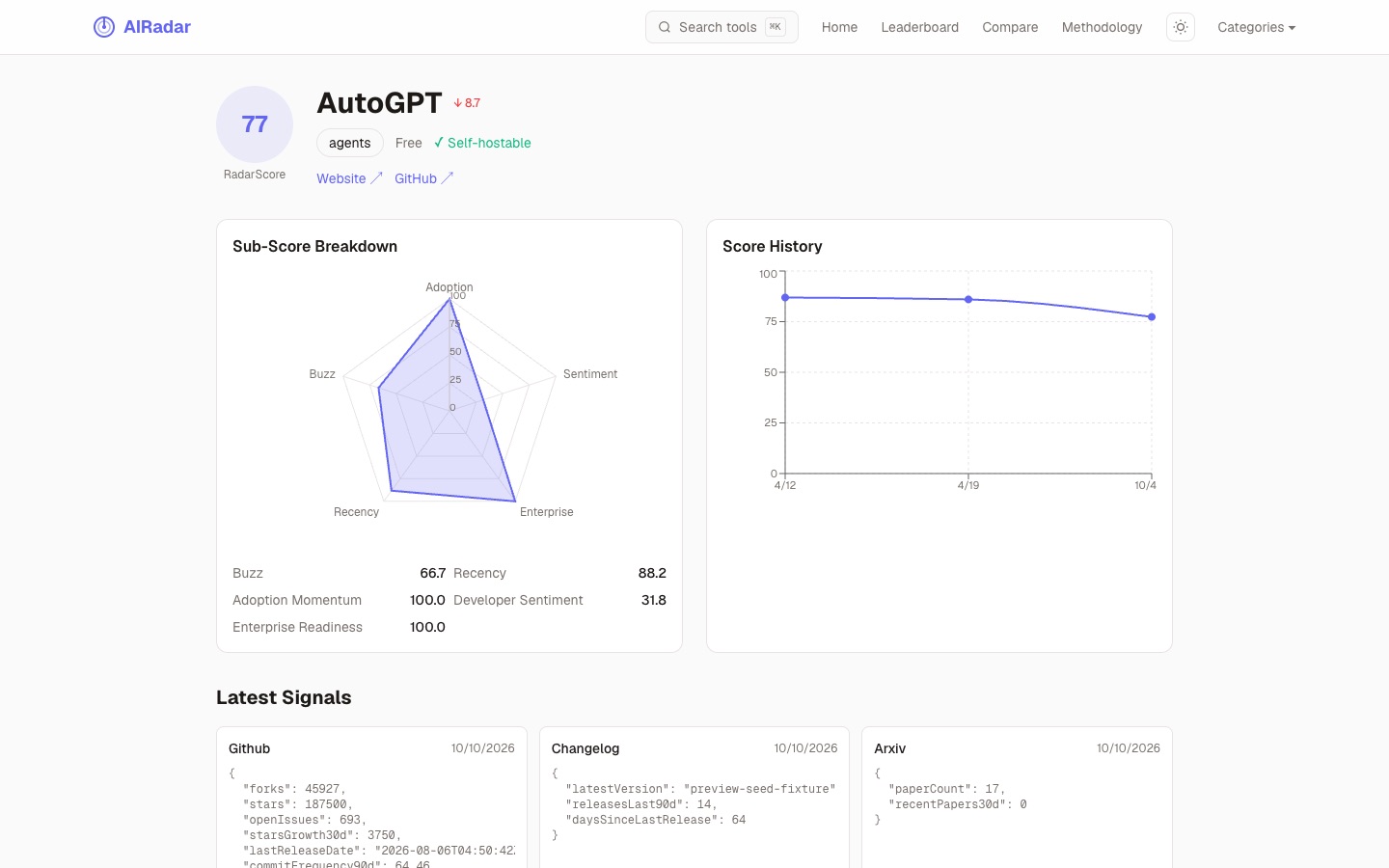Click the Search tools field
Screen dimensions: 1389x868
722,27
